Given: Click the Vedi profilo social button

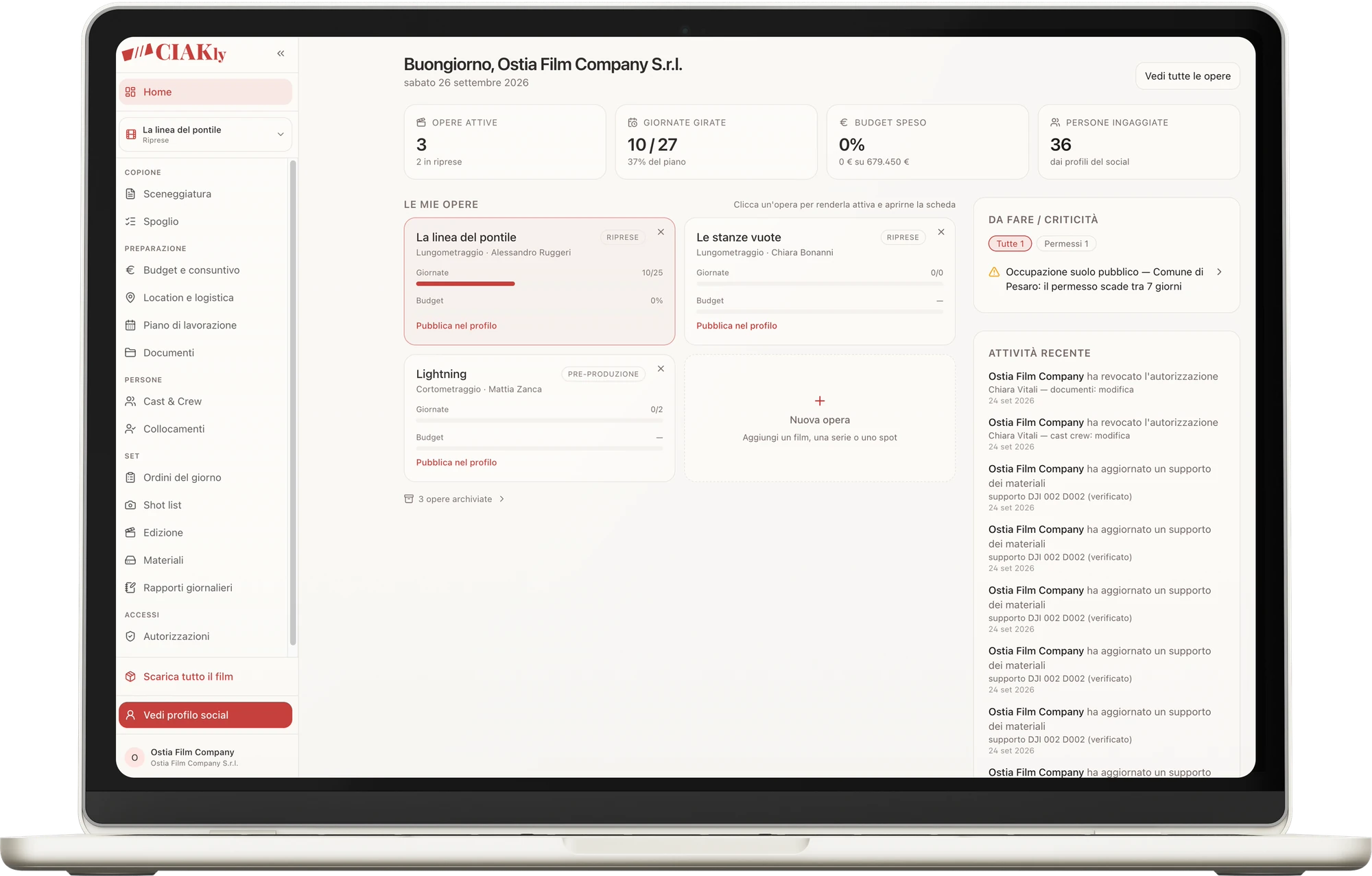Looking at the screenshot, I should 205,715.
